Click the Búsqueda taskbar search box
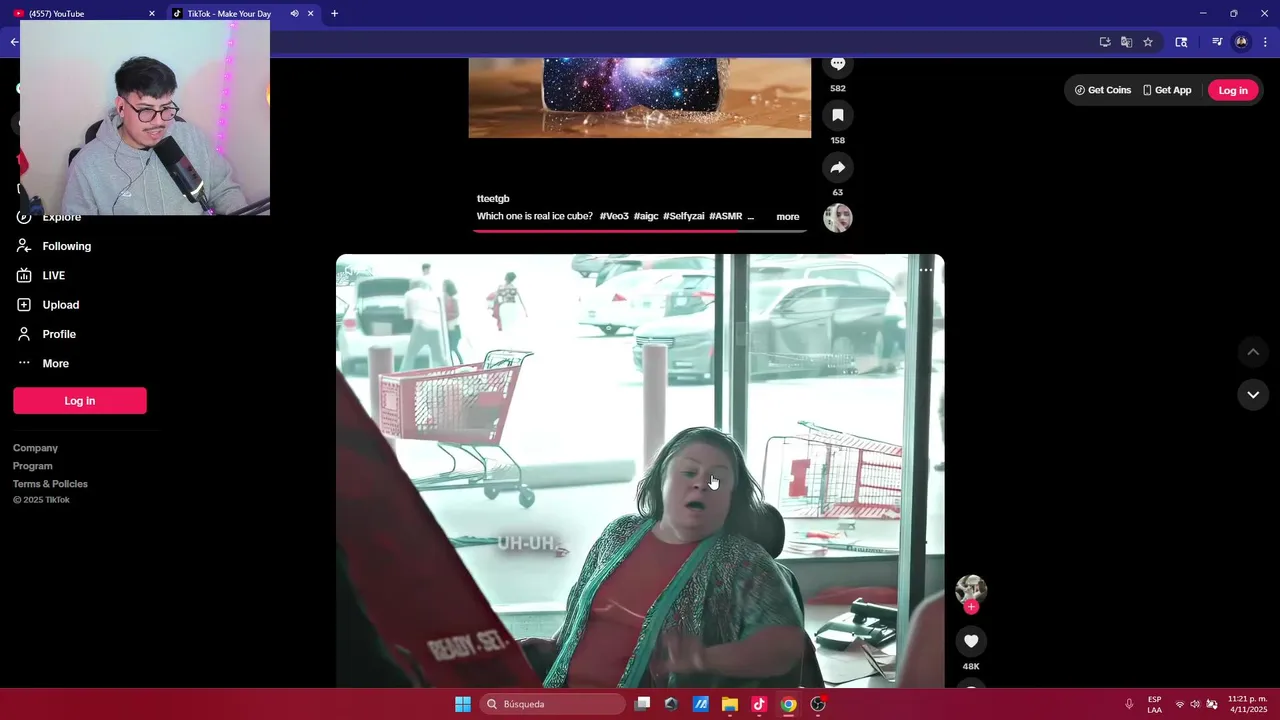 [553, 705]
